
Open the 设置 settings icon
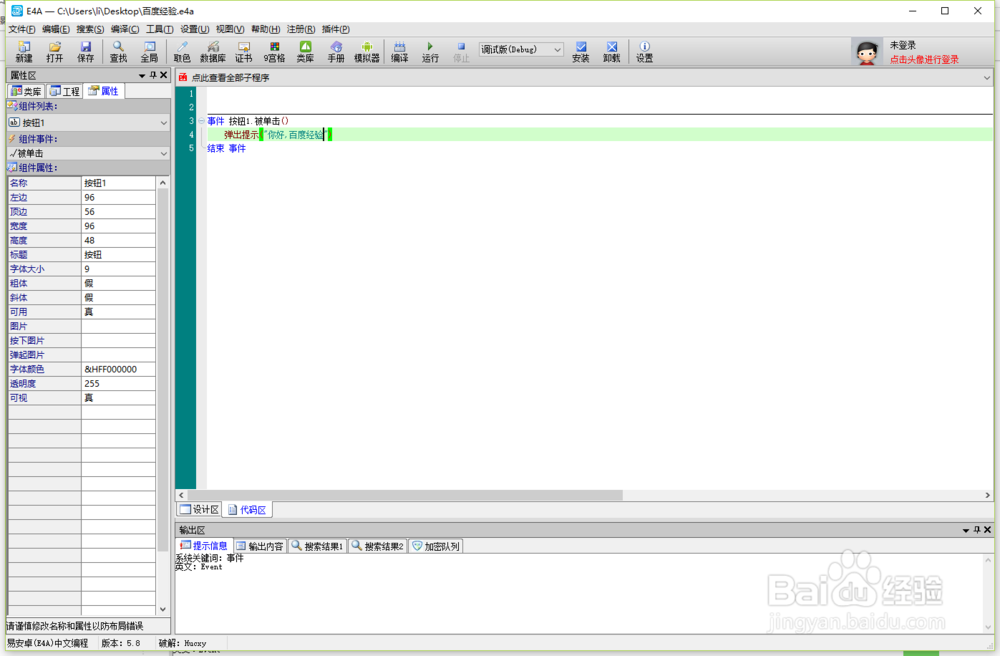click(645, 52)
